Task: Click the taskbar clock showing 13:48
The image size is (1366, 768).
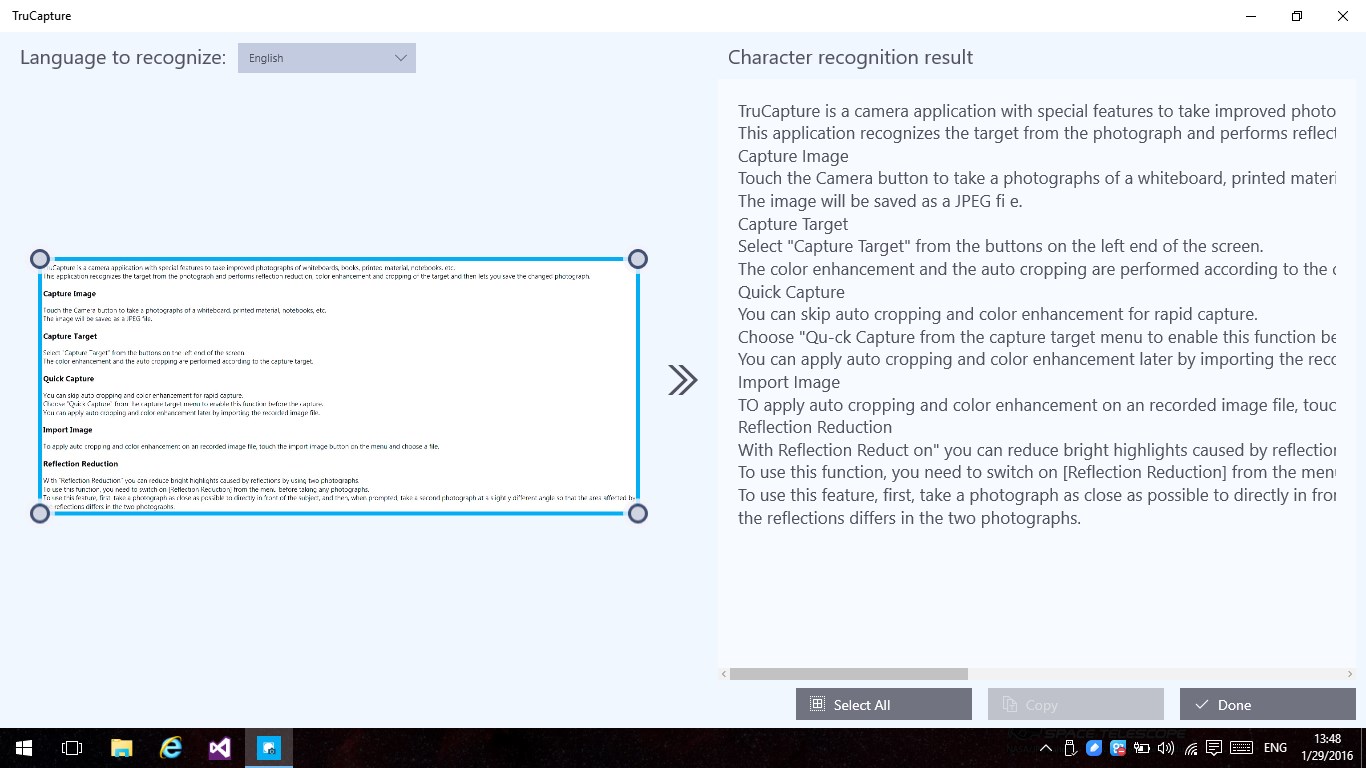Action: pos(1328,747)
